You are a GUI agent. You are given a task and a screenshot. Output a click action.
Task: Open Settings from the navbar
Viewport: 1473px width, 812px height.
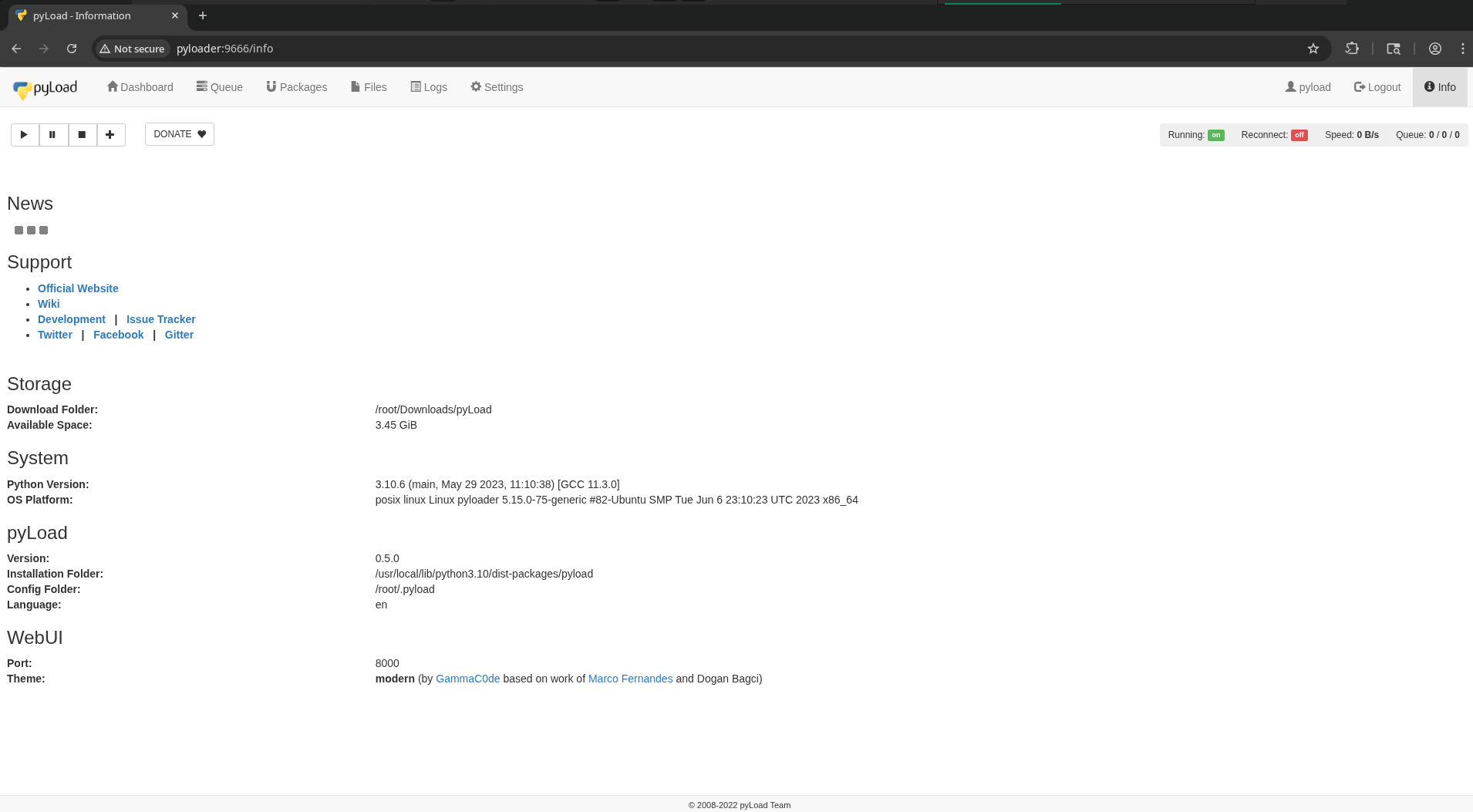point(497,87)
